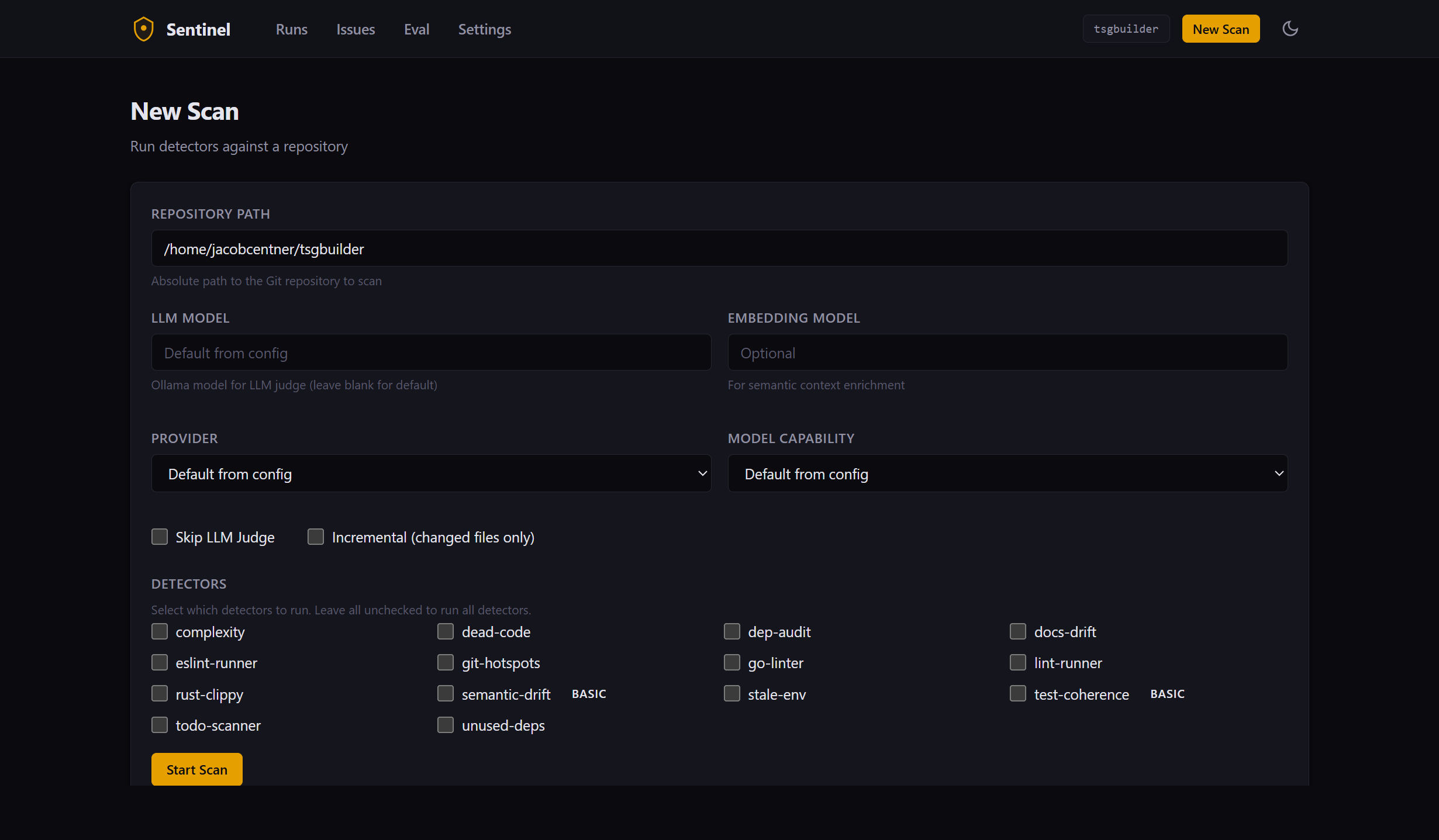Go to the Eval tab

tap(416, 29)
